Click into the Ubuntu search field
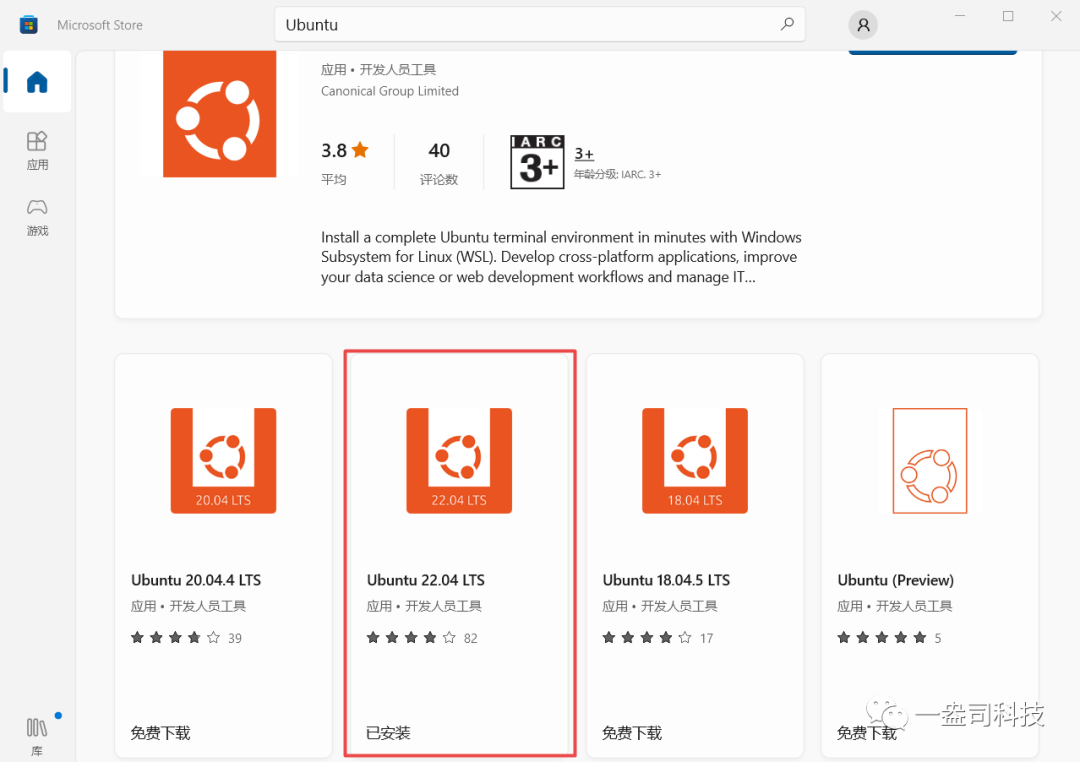The width and height of the screenshot is (1080, 762). (539, 25)
